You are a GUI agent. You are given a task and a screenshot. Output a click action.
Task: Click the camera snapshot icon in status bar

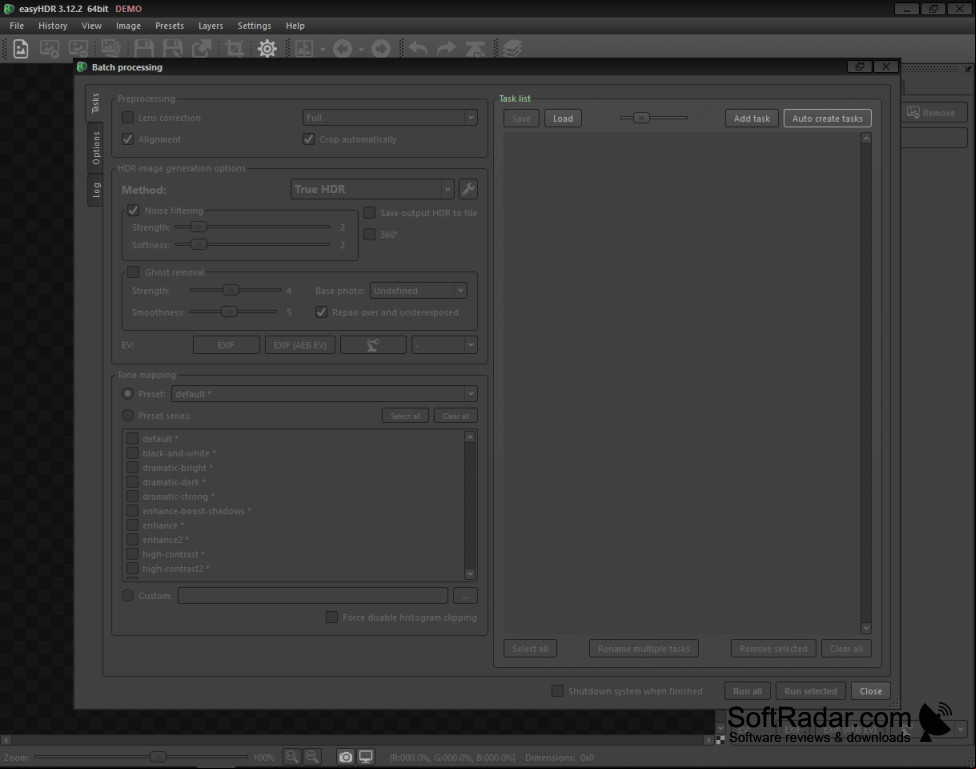click(345, 757)
